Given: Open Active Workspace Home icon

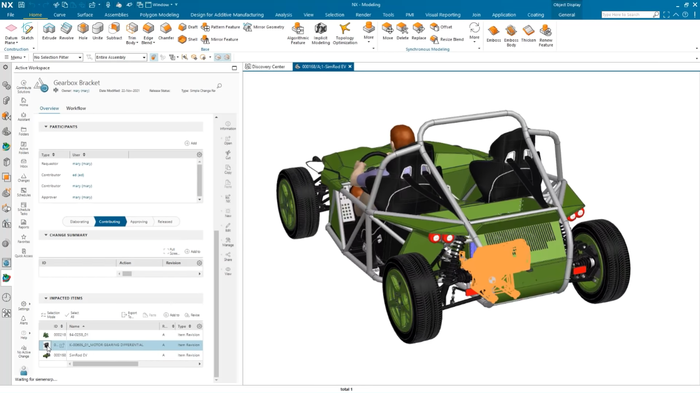Looking at the screenshot, I should 24,102.
